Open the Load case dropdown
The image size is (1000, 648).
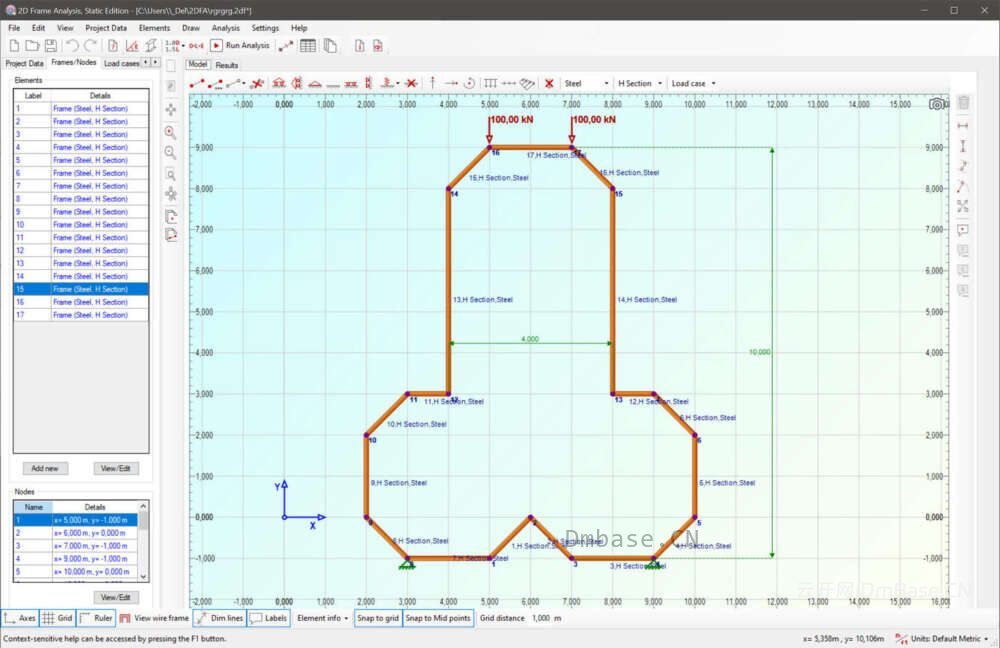(x=693, y=83)
